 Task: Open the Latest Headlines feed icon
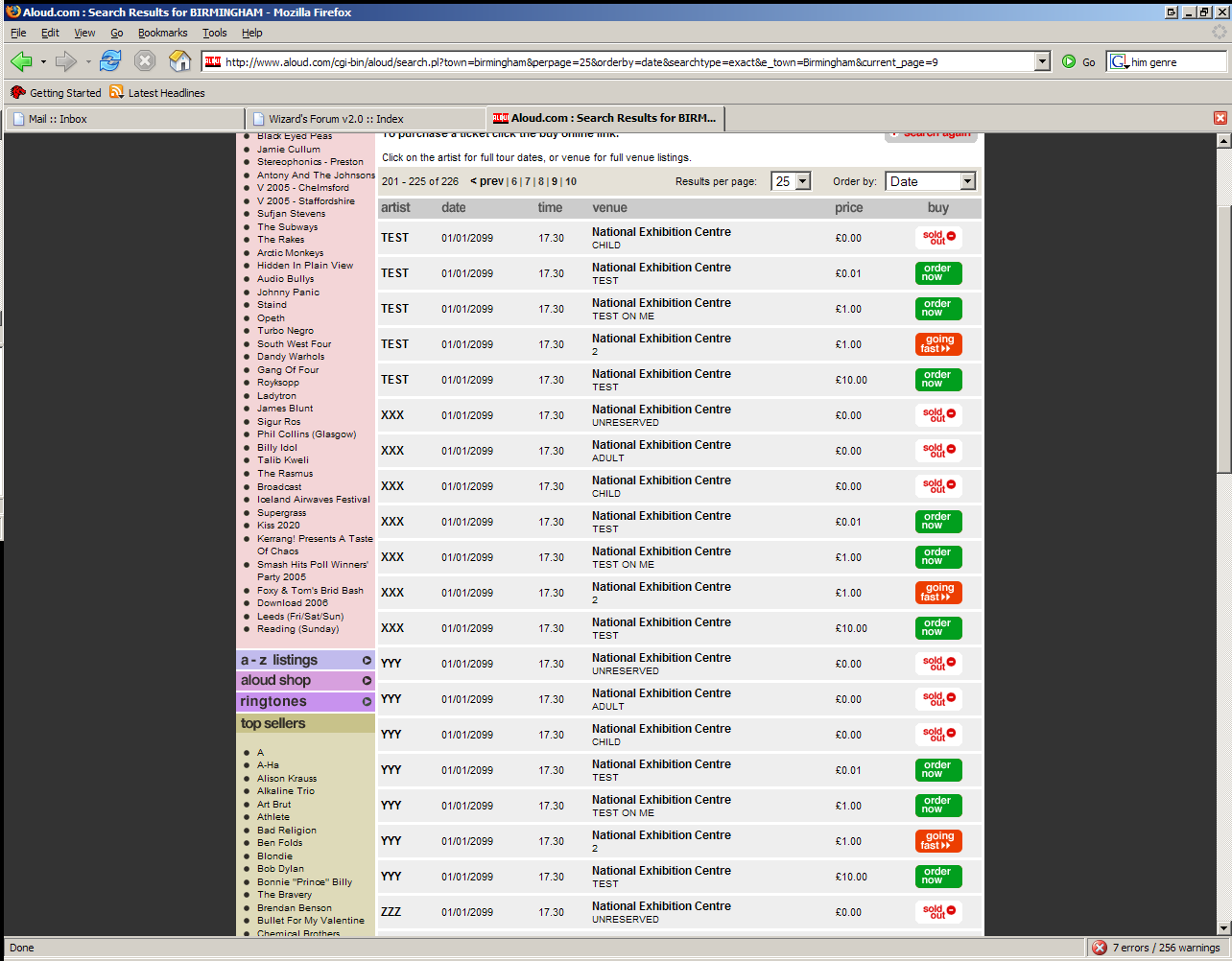click(x=116, y=92)
